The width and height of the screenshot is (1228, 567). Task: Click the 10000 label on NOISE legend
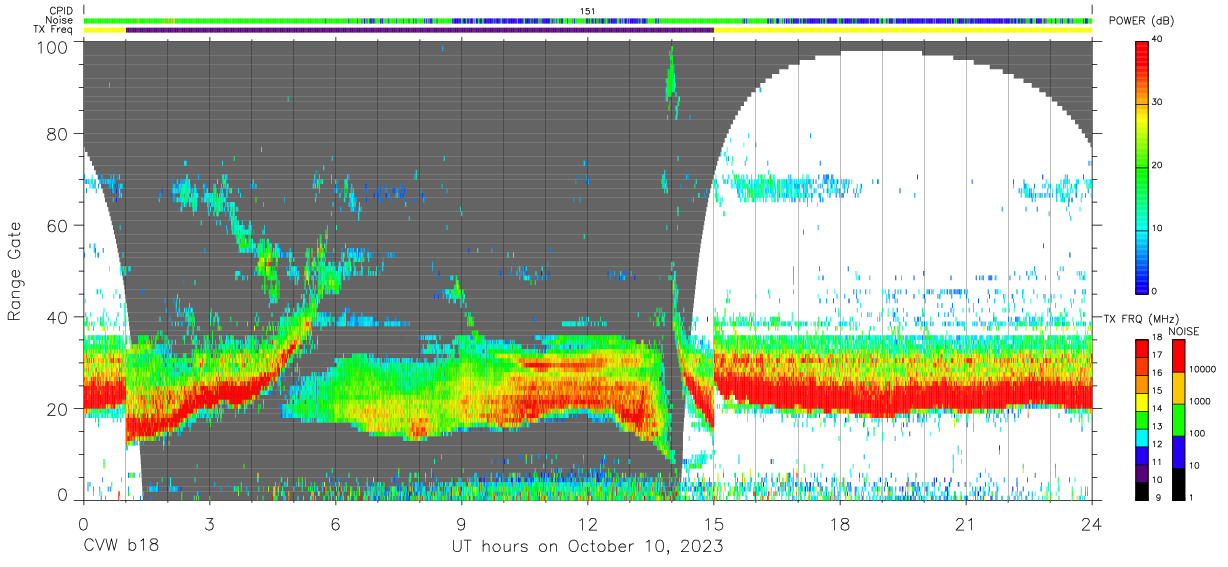click(x=1202, y=370)
